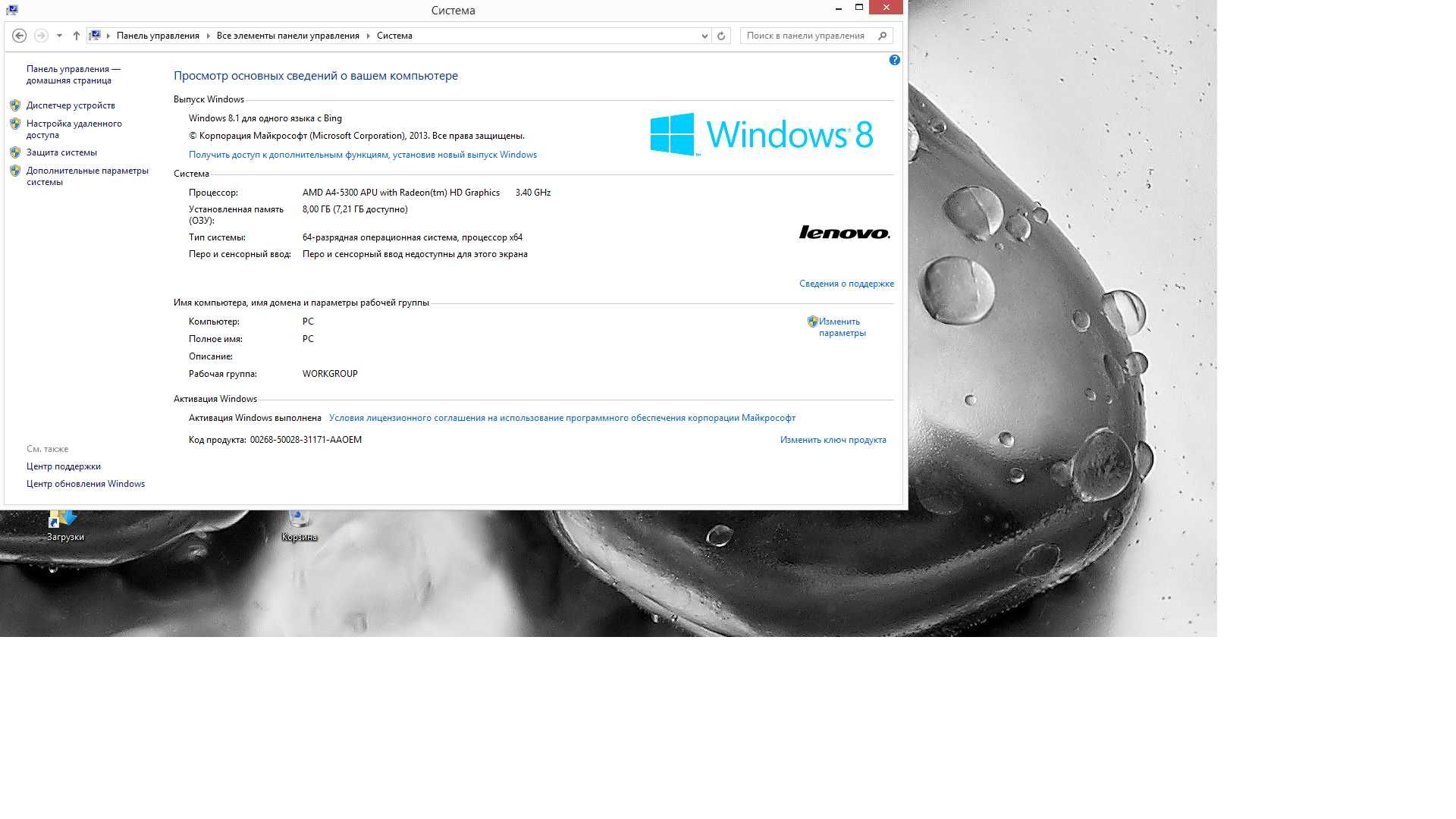
Task: Open 'Защита системы' link
Action: point(61,152)
